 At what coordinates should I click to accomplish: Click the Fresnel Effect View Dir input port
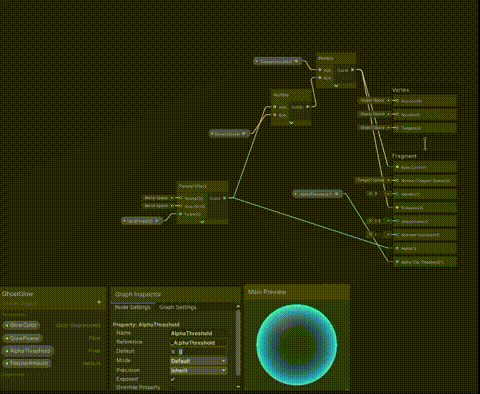pos(180,206)
